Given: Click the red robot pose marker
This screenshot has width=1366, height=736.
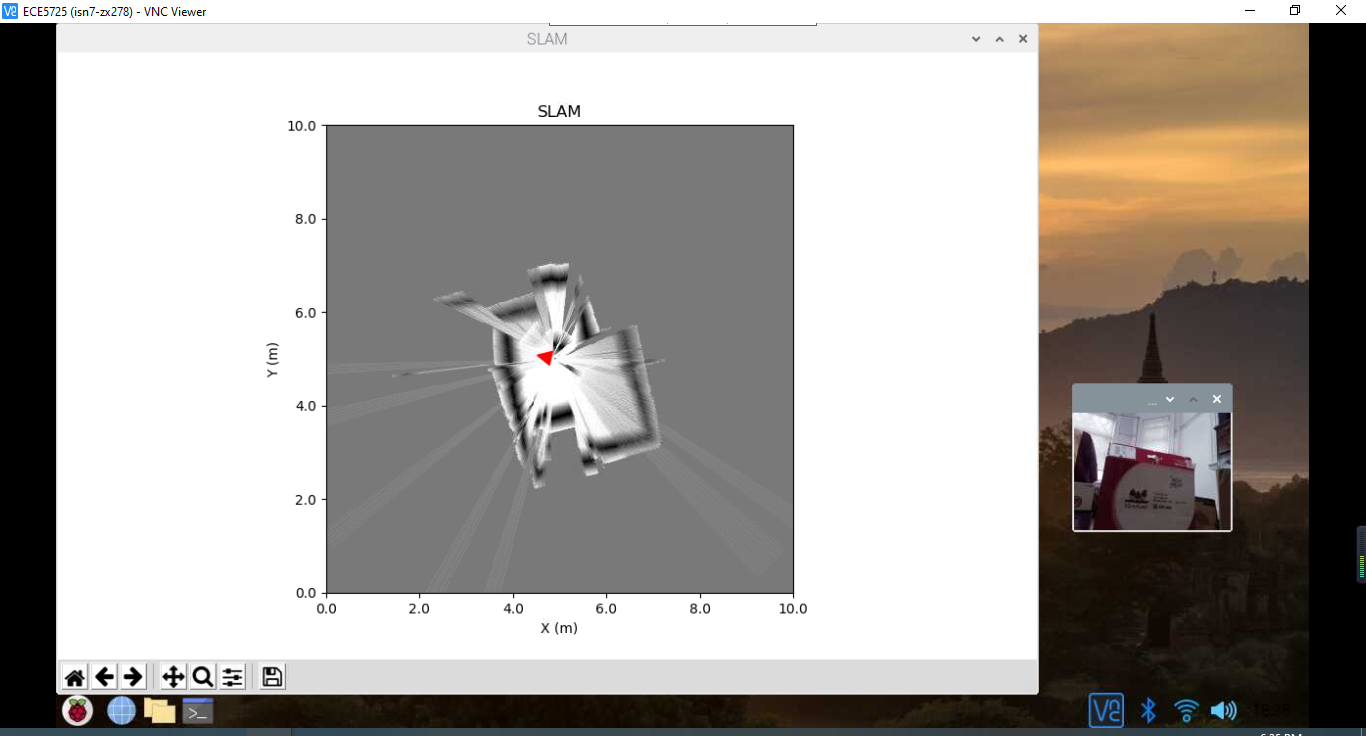Looking at the screenshot, I should click(546, 357).
